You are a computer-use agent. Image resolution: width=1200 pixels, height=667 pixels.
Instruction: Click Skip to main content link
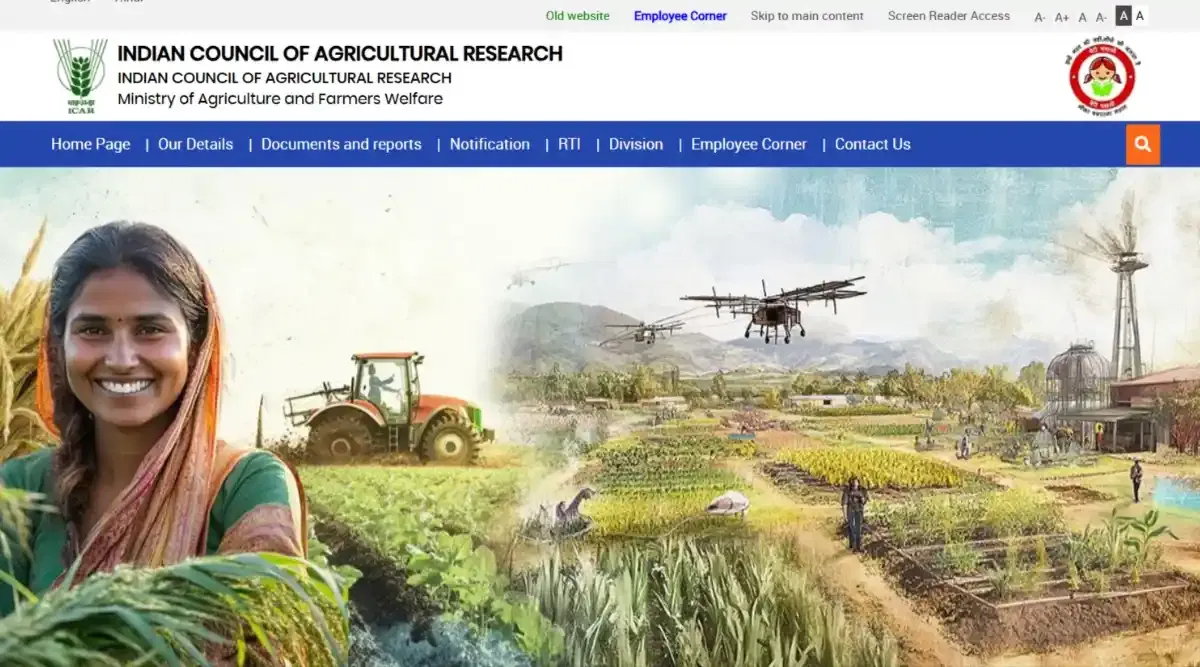(x=807, y=16)
